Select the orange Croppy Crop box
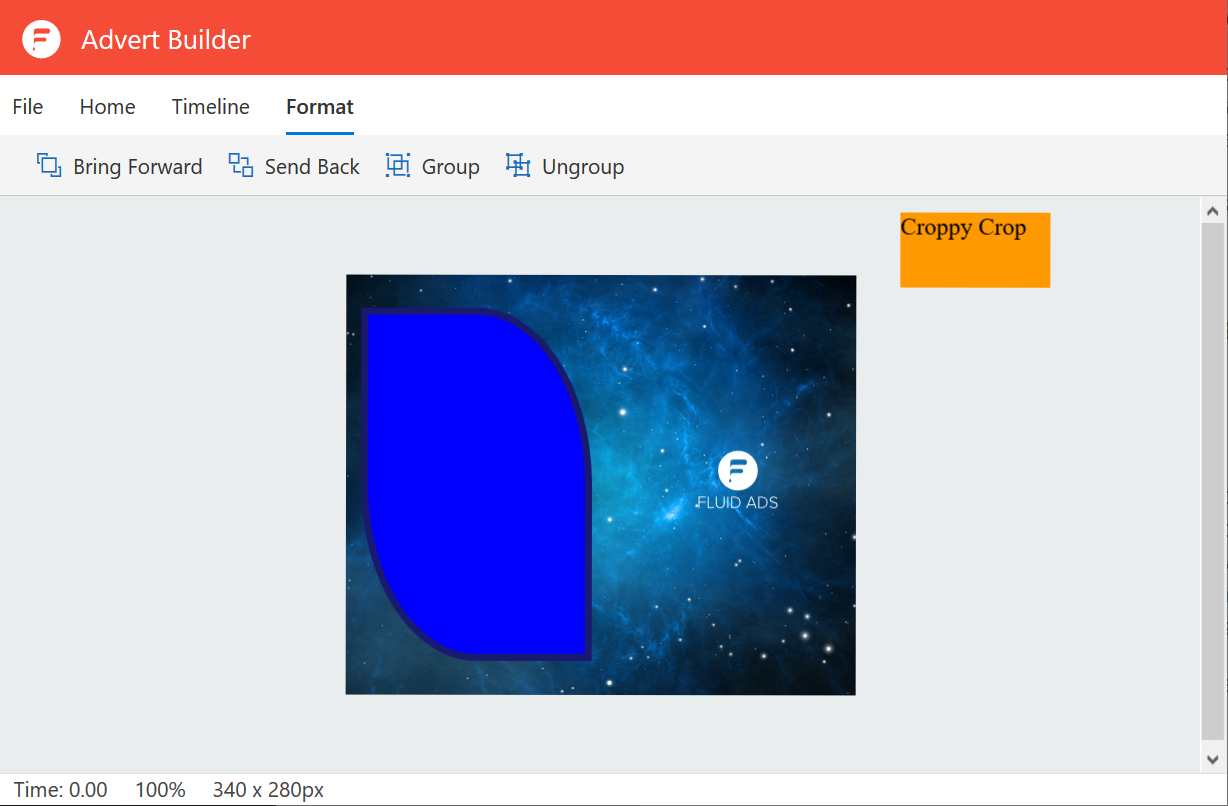 click(x=975, y=251)
